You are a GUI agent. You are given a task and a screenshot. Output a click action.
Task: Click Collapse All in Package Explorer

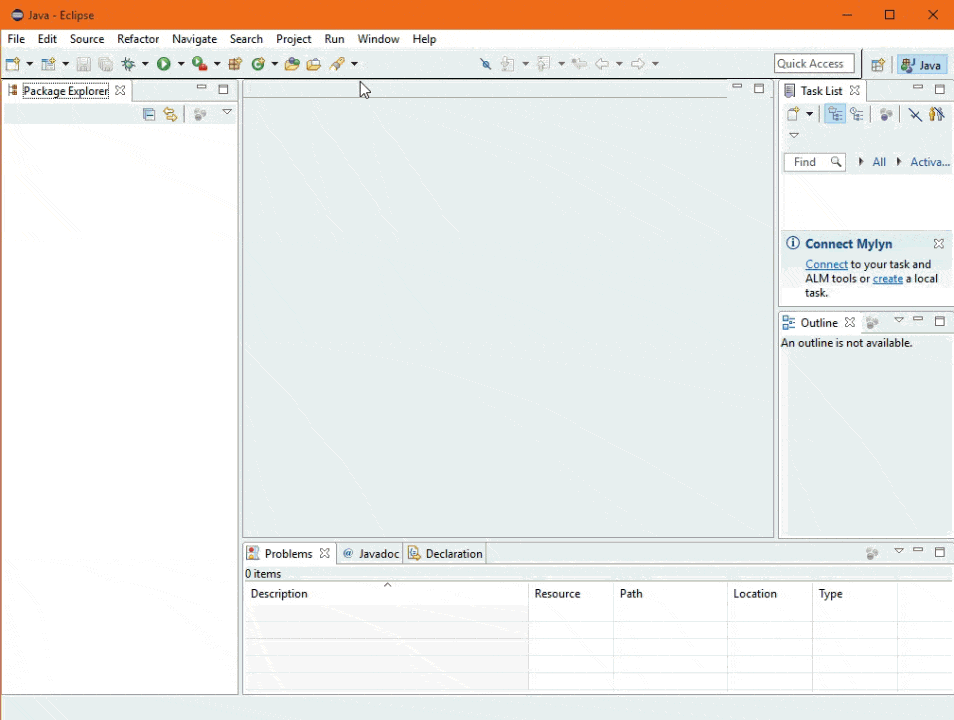coord(149,114)
